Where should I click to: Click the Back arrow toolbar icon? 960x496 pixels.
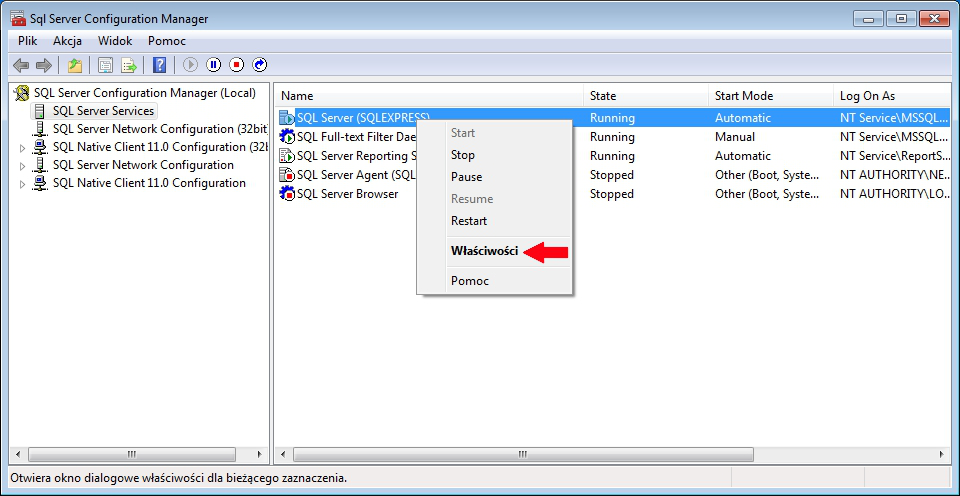point(21,65)
